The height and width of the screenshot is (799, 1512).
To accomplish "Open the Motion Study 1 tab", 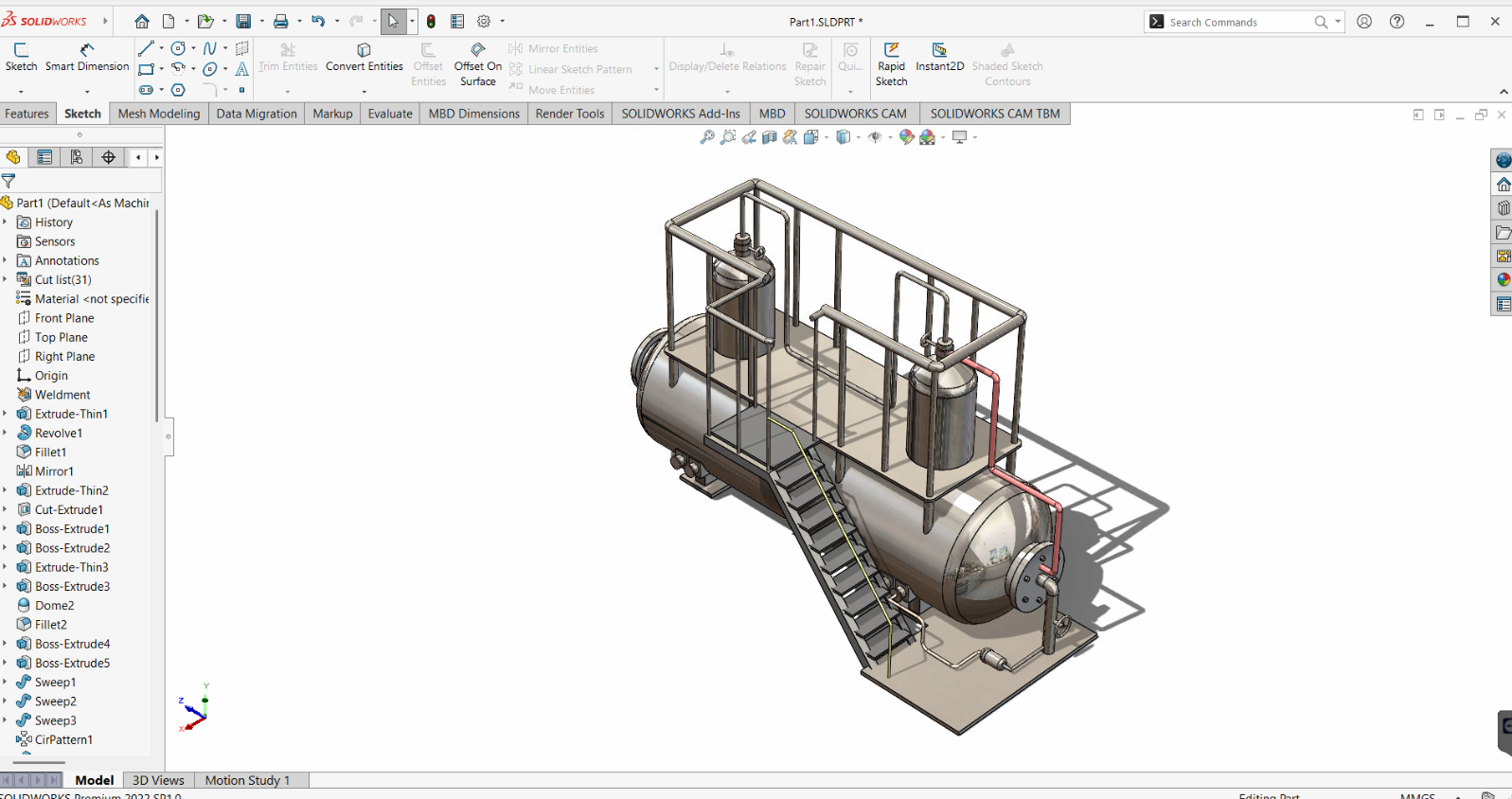I will click(247, 780).
